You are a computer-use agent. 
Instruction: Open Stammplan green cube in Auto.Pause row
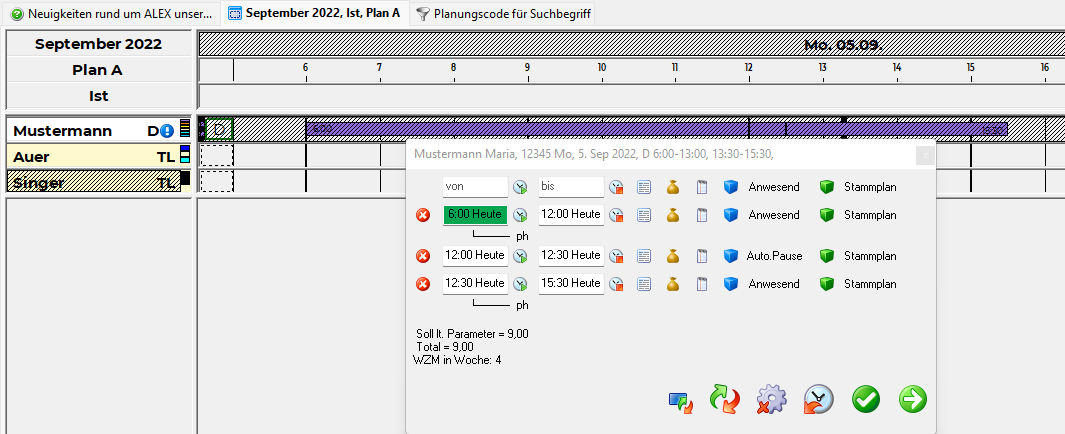(826, 256)
